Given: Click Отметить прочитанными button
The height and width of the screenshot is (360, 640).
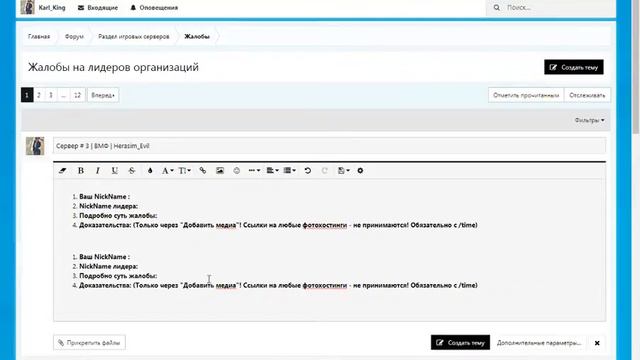Looking at the screenshot, I should point(526,95).
